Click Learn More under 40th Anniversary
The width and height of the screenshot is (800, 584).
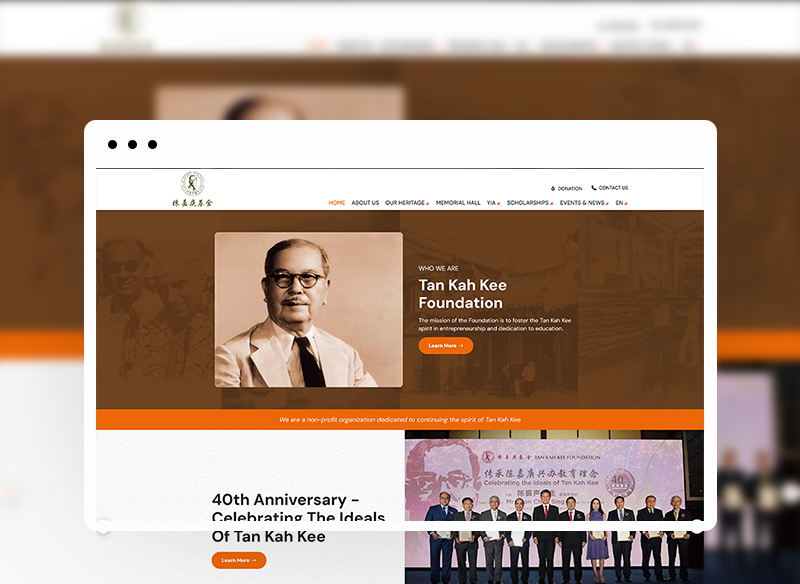pyautogui.click(x=239, y=560)
